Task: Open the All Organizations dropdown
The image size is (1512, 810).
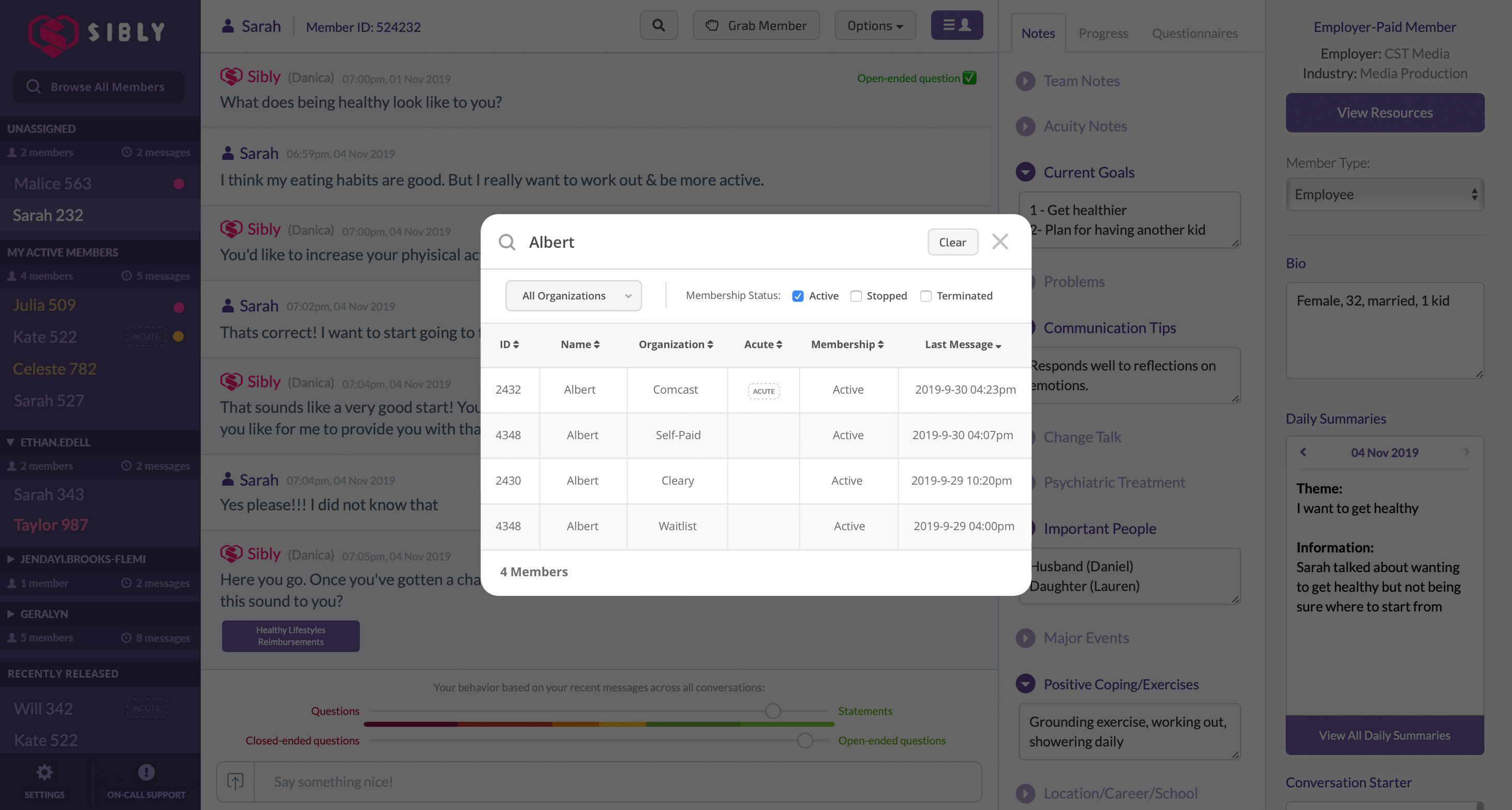Action: click(x=573, y=296)
